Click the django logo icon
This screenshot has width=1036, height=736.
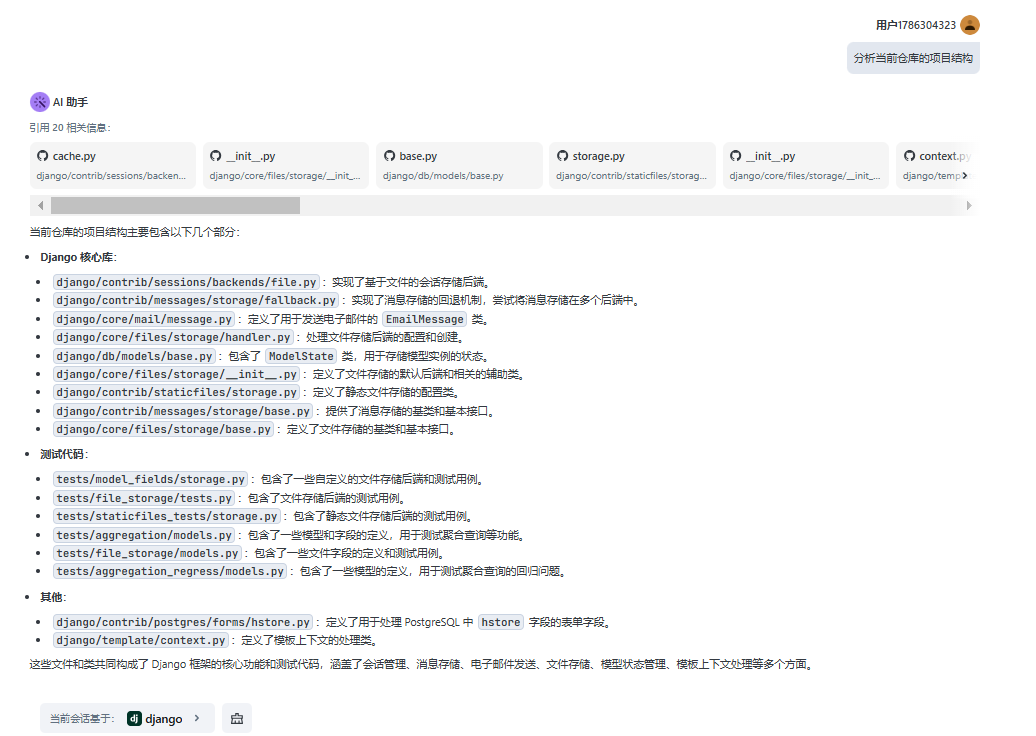(134, 718)
